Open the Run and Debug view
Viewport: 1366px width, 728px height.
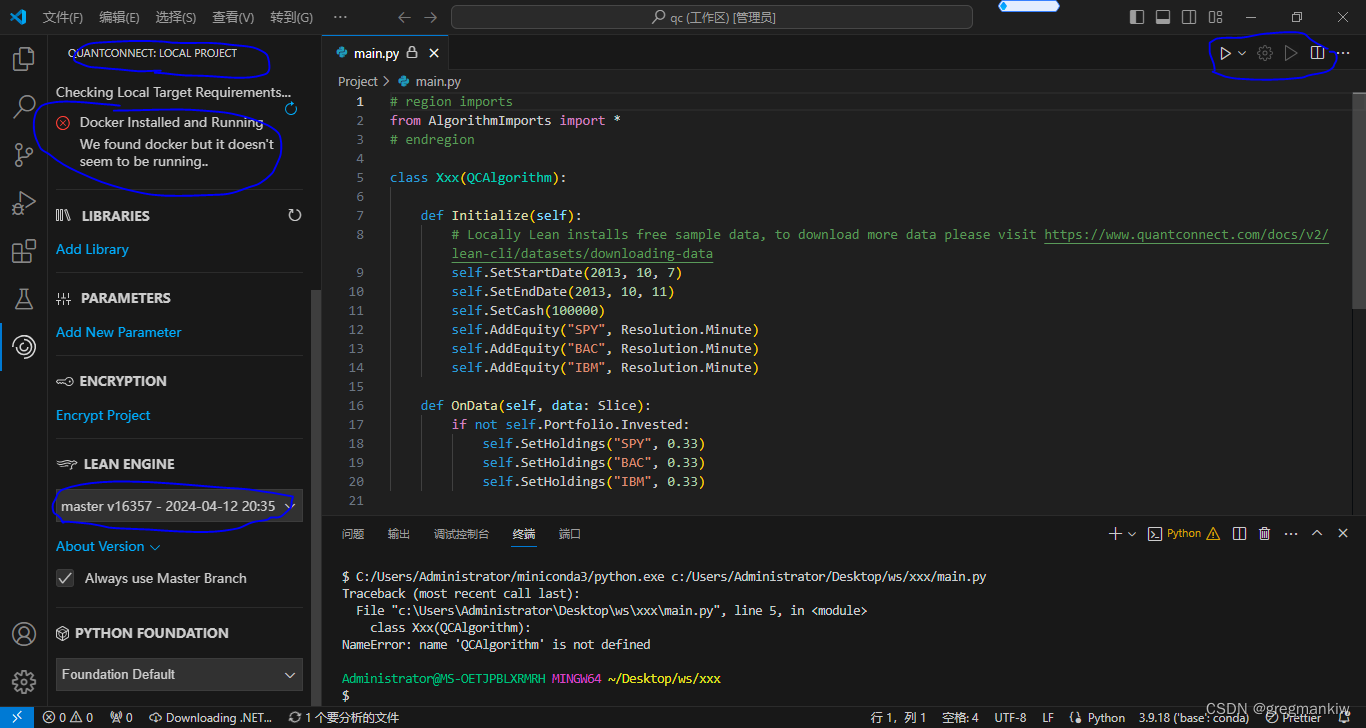point(23,203)
